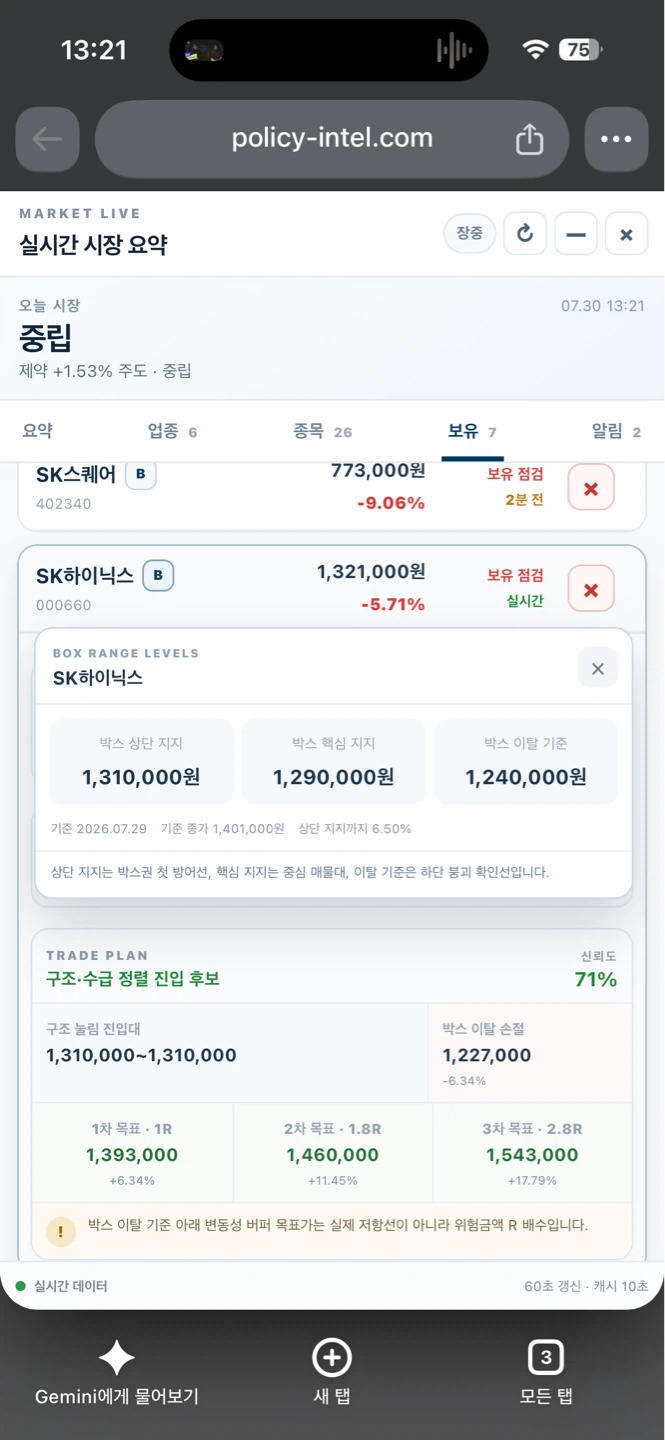The image size is (665, 1440).
Task: Tap the B badge next to SK스퀘어
Action: coord(140,475)
